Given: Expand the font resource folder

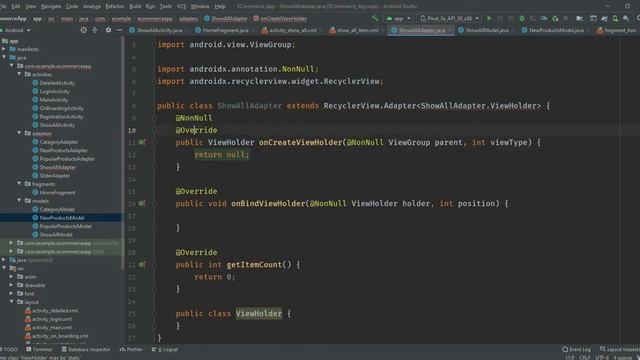Looking at the screenshot, I should tap(11, 293).
